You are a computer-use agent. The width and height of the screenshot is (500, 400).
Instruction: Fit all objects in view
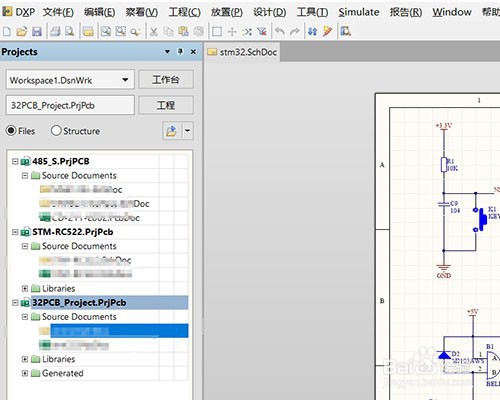tap(106, 32)
